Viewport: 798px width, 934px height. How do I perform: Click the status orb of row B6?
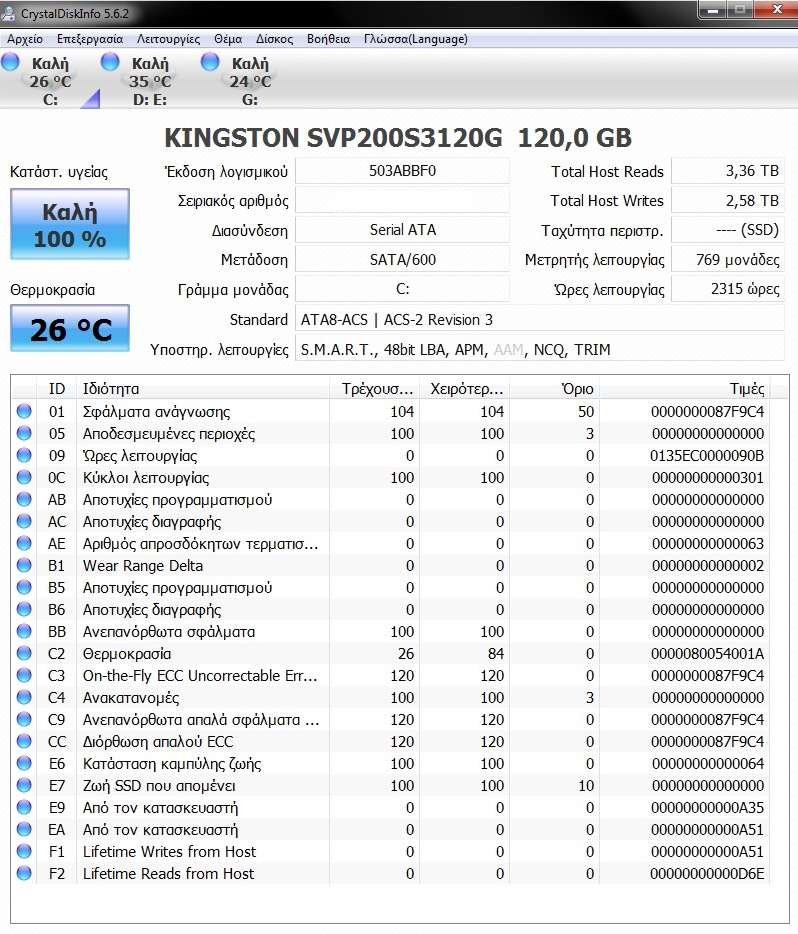pos(24,609)
